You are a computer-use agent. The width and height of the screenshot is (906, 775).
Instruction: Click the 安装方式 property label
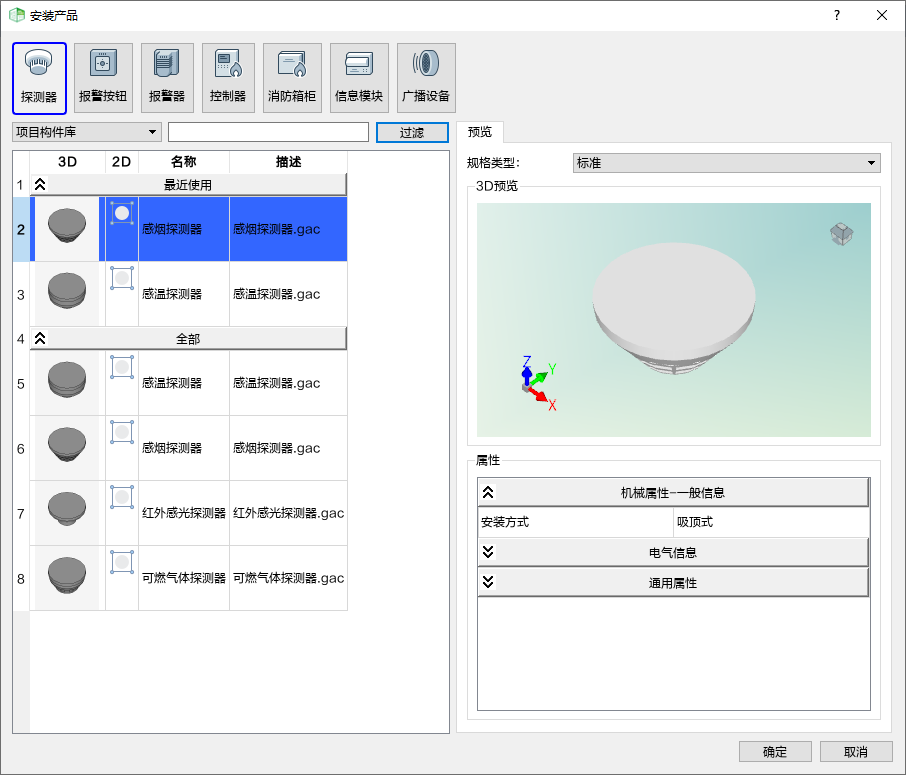coord(575,522)
